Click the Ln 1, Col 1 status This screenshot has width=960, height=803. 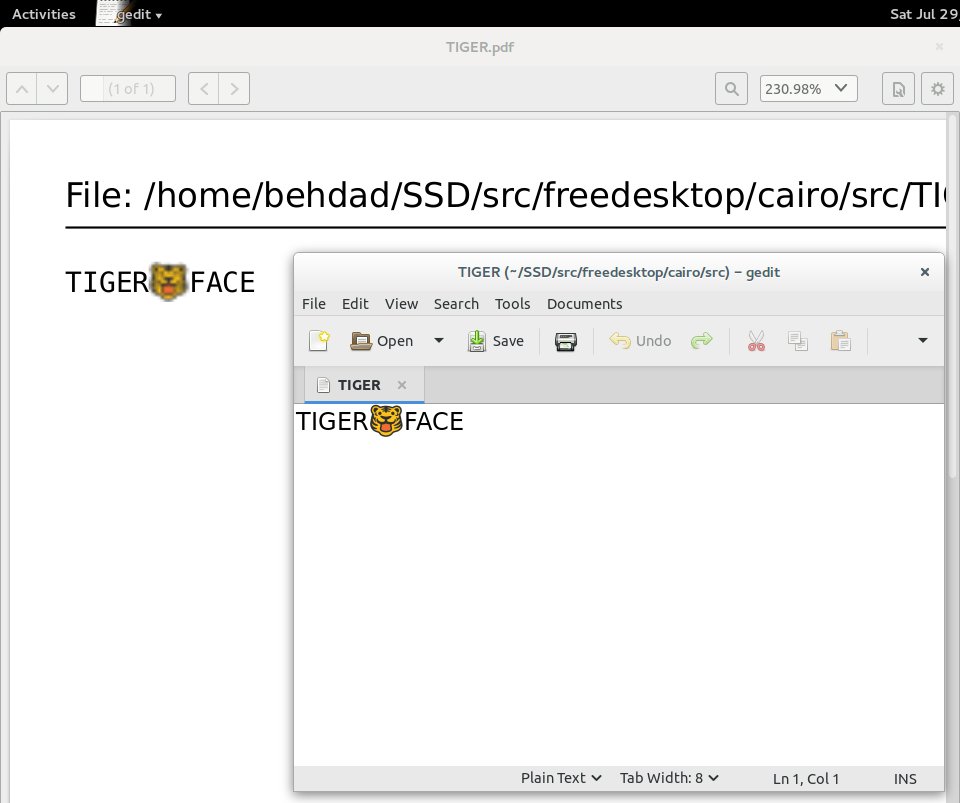pos(806,779)
